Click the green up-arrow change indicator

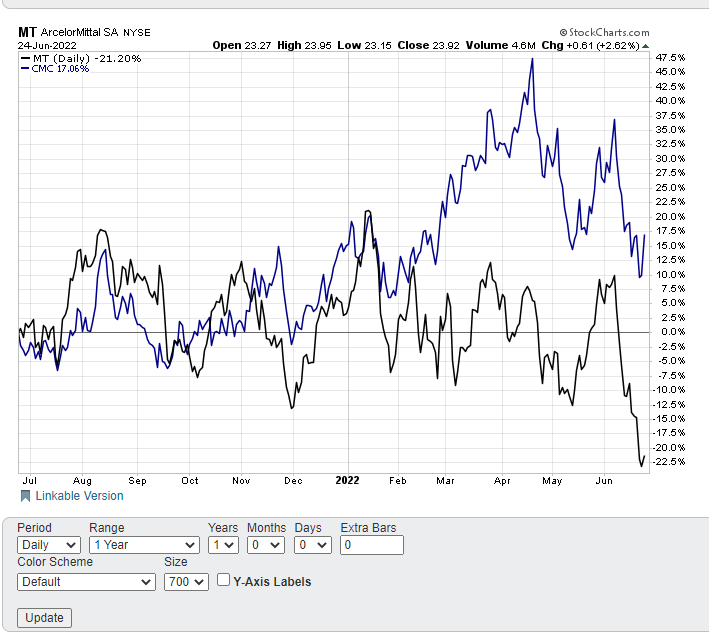[x=646, y=46]
